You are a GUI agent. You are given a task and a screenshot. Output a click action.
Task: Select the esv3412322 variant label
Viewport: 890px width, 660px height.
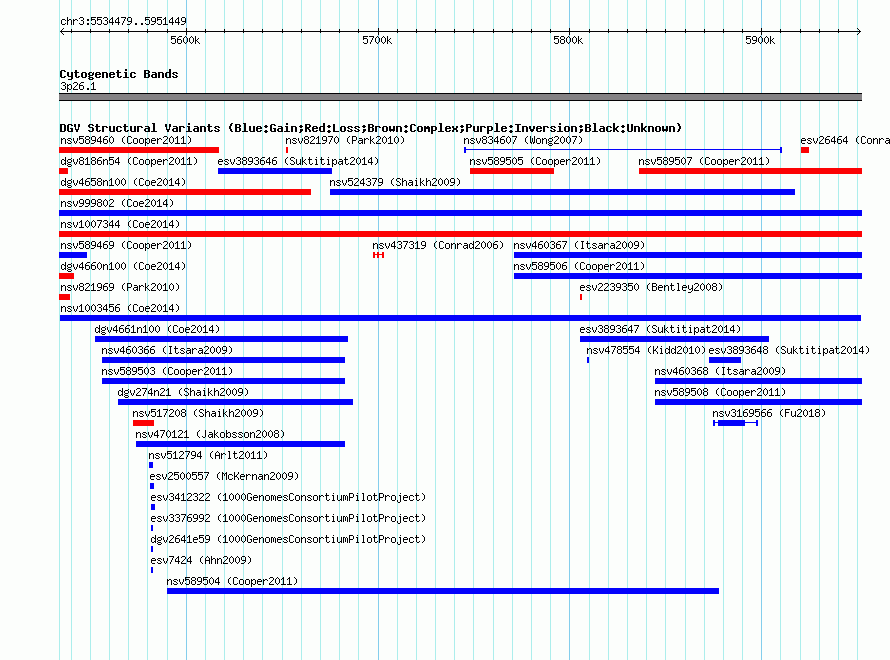288,497
